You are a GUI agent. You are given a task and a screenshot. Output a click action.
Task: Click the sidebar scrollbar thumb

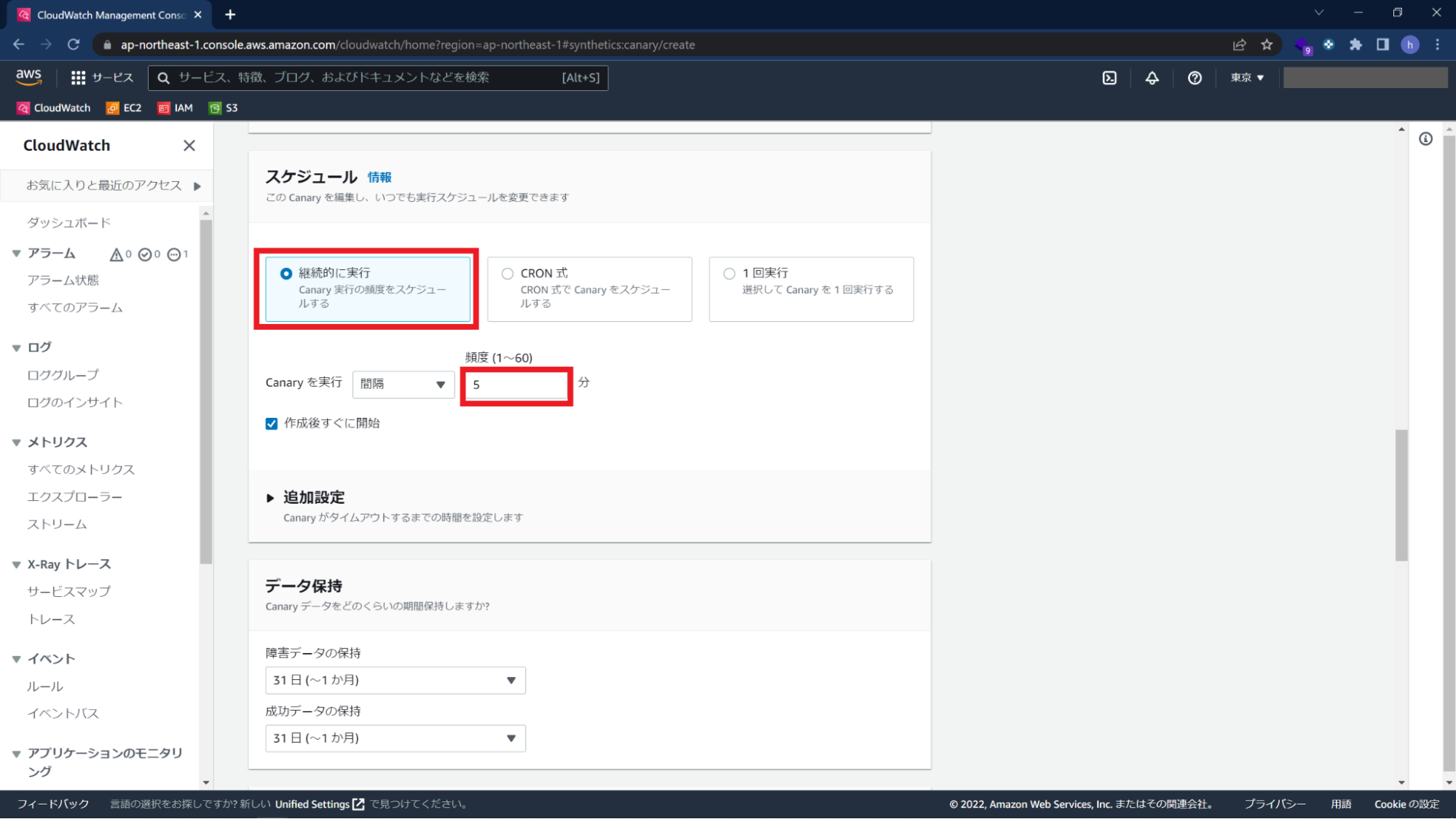[x=206, y=392]
